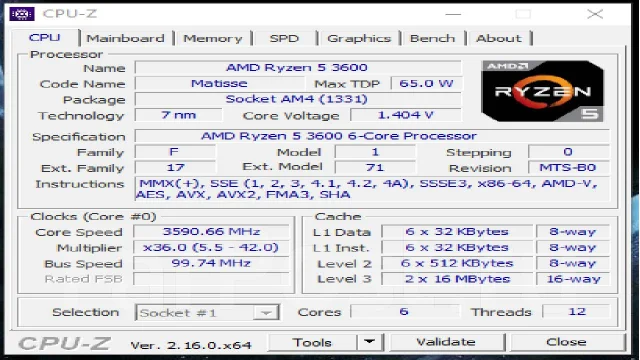Click the Level 2 value 6 x 512 KBytes
The width and height of the screenshot is (640, 360).
(x=457, y=263)
